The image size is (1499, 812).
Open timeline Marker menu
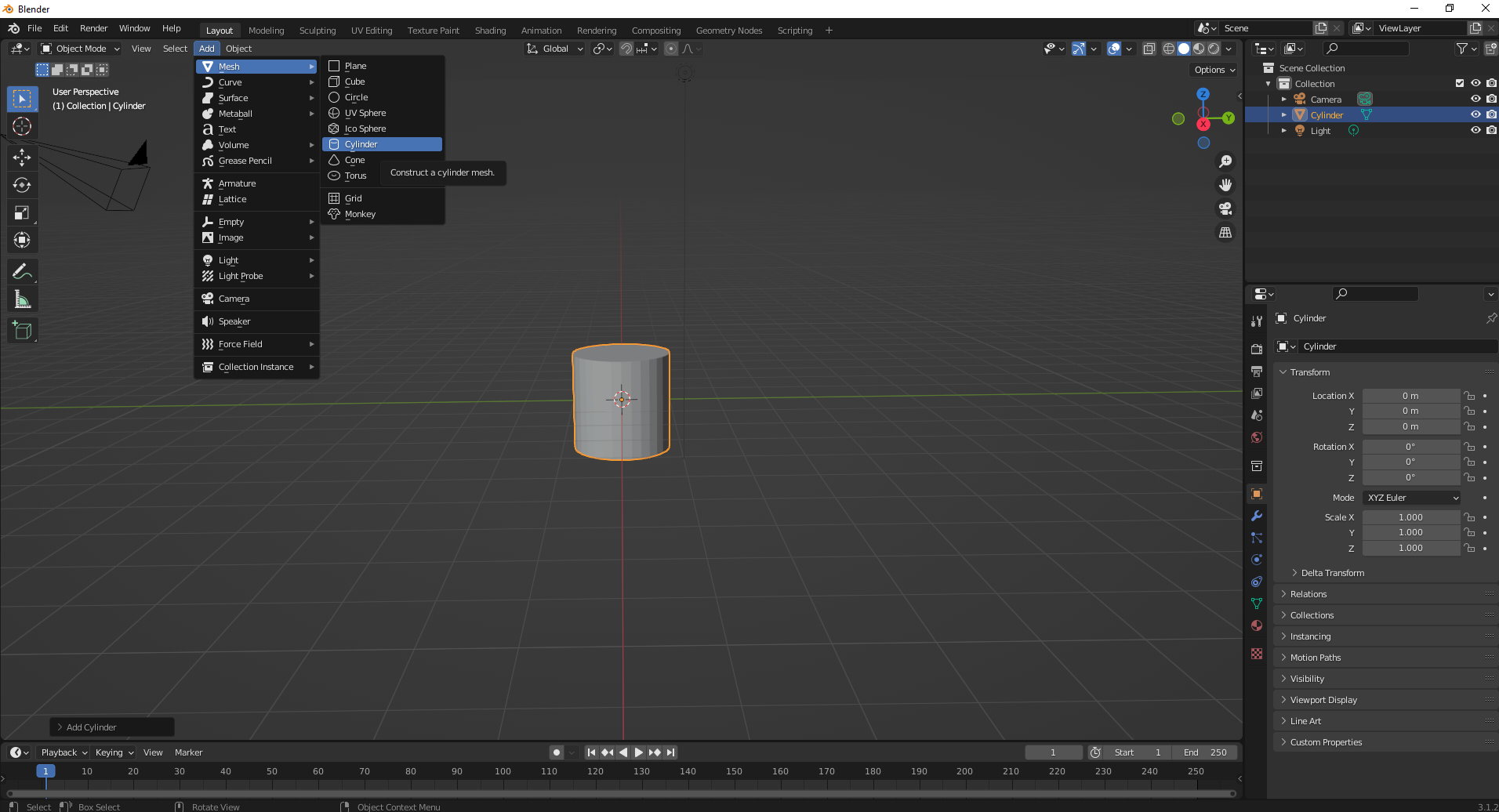pyautogui.click(x=188, y=752)
